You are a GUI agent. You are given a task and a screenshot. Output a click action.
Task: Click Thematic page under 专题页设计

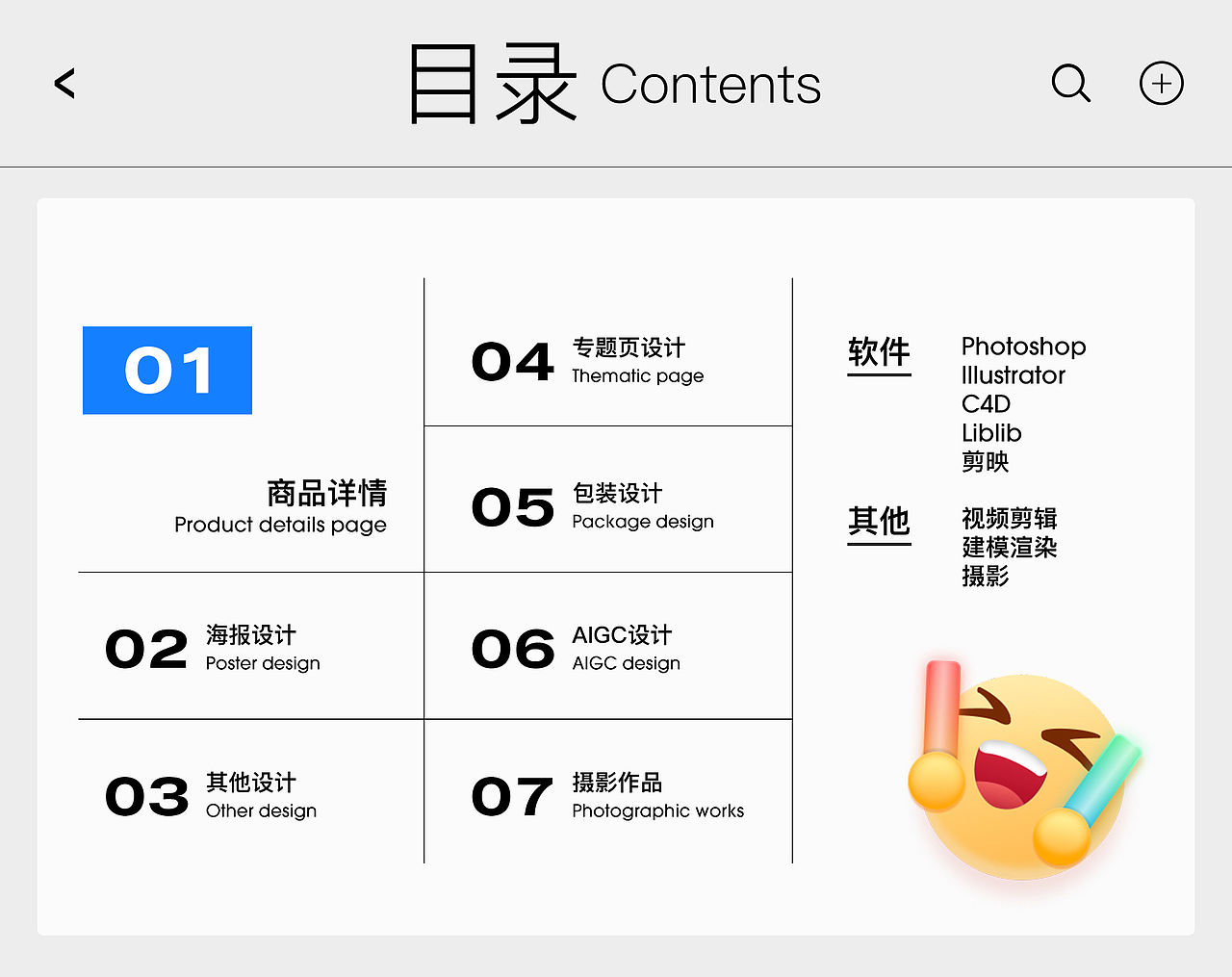[638, 376]
